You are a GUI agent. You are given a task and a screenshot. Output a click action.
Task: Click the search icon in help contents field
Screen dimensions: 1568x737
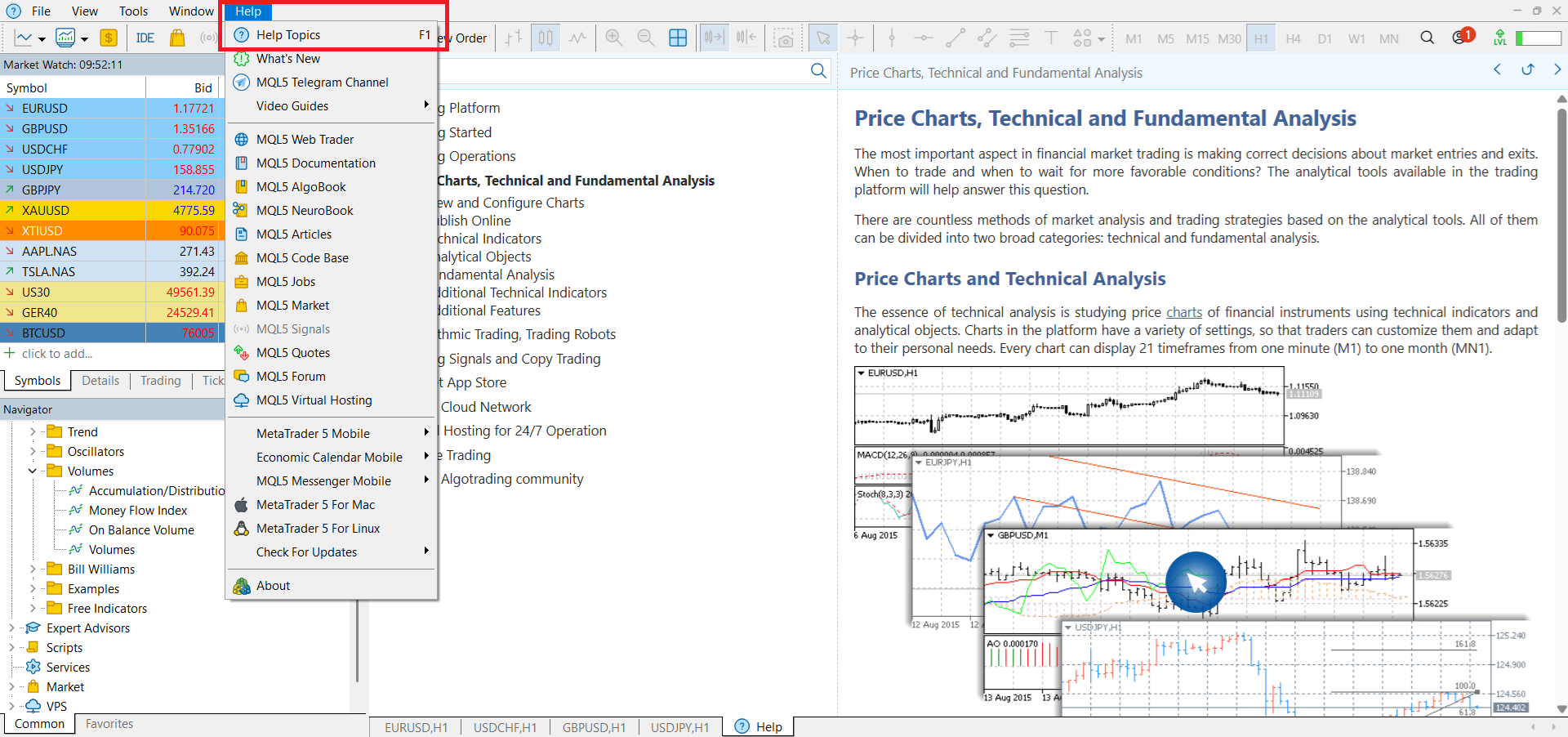click(x=818, y=71)
